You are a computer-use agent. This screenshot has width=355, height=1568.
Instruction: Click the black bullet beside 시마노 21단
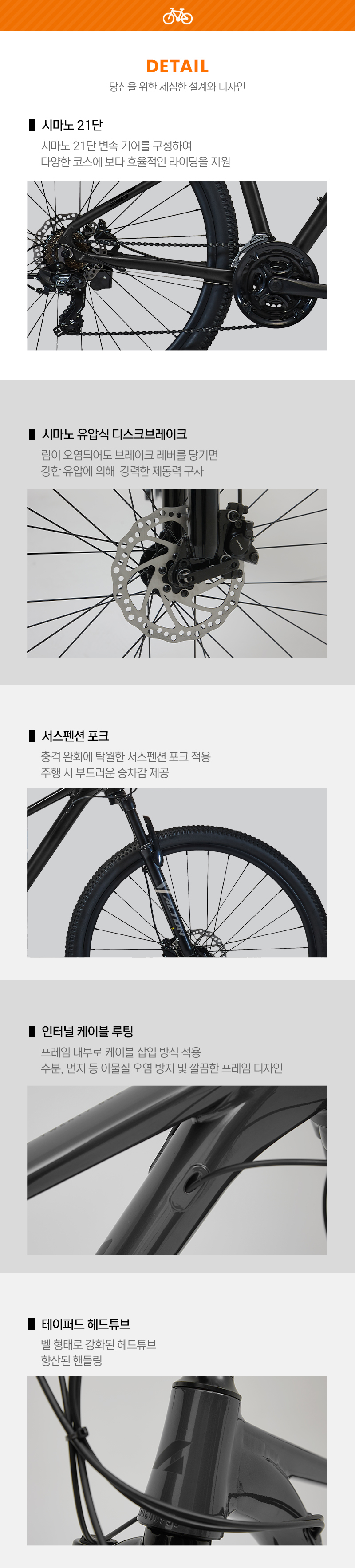click(32, 126)
